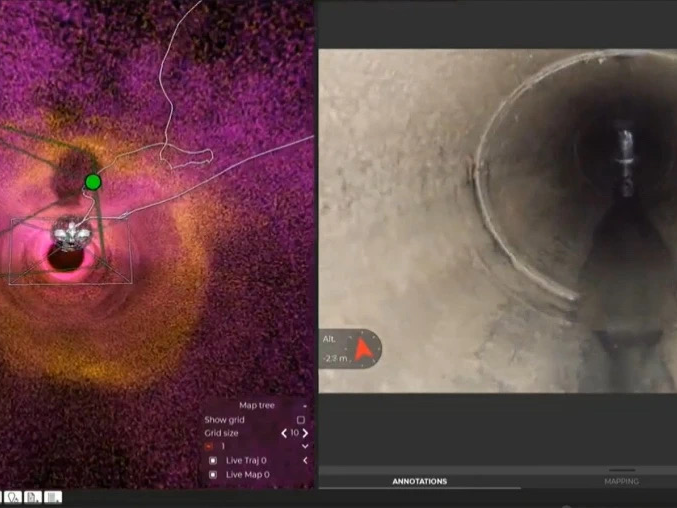This screenshot has height=508, width=677.
Task: Expand Live Traj 0 options chevron
Action: coord(304,460)
